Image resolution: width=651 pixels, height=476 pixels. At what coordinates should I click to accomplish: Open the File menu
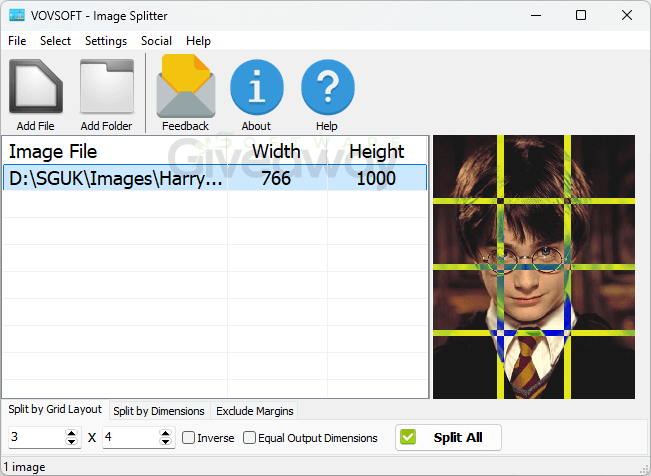pos(17,41)
